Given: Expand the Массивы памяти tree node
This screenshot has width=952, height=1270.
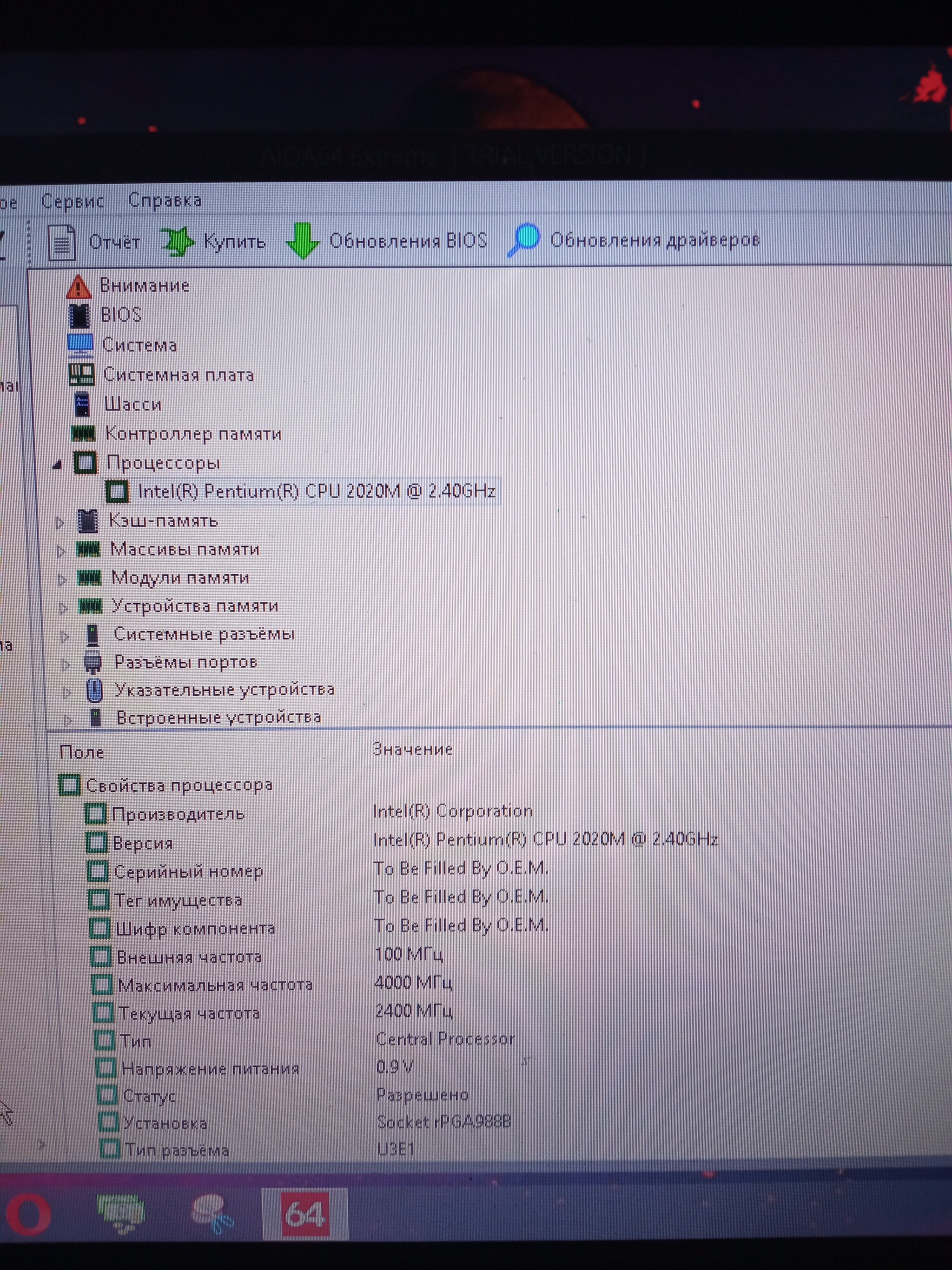Looking at the screenshot, I should pyautogui.click(x=61, y=552).
